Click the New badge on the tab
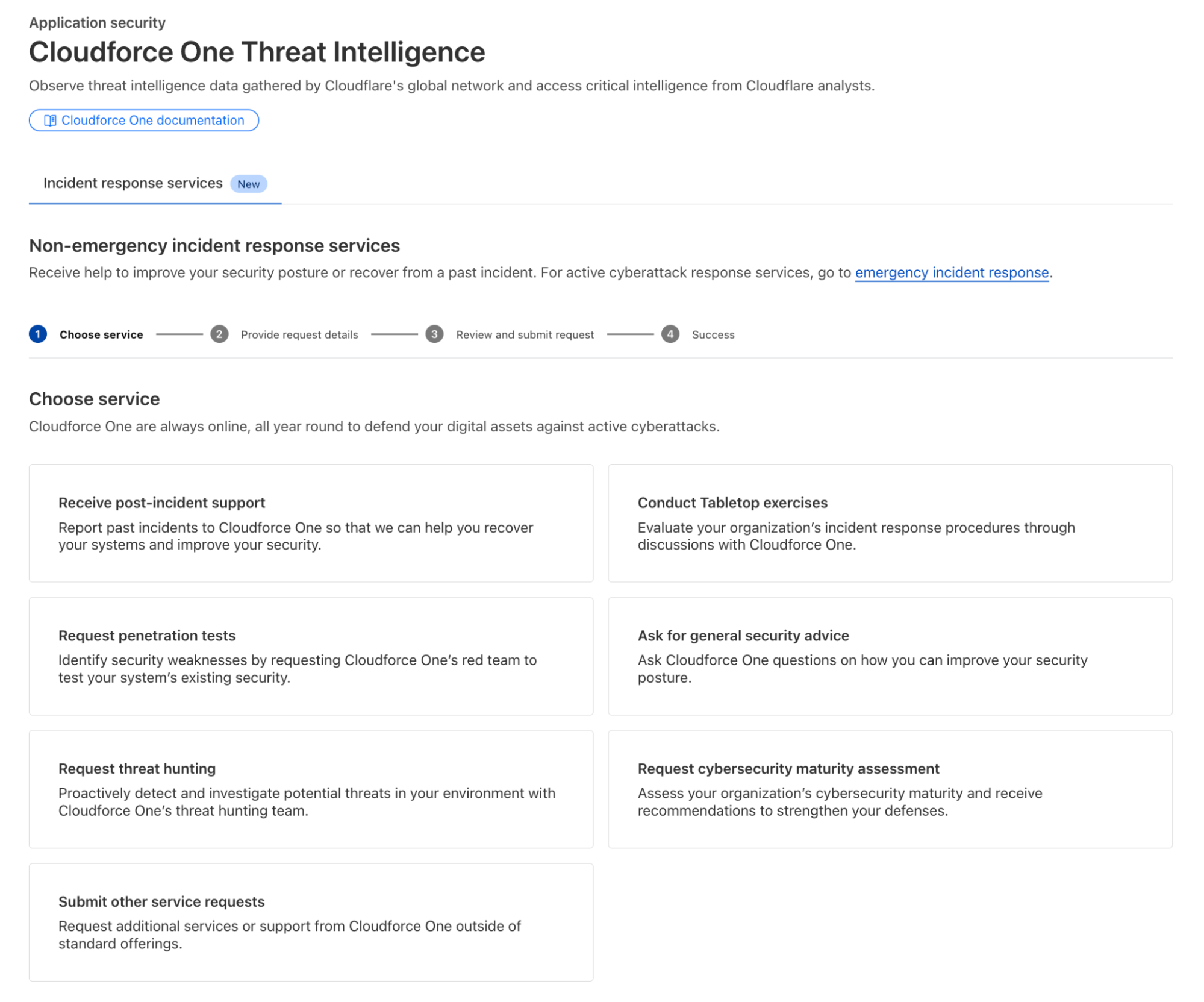 (x=248, y=184)
